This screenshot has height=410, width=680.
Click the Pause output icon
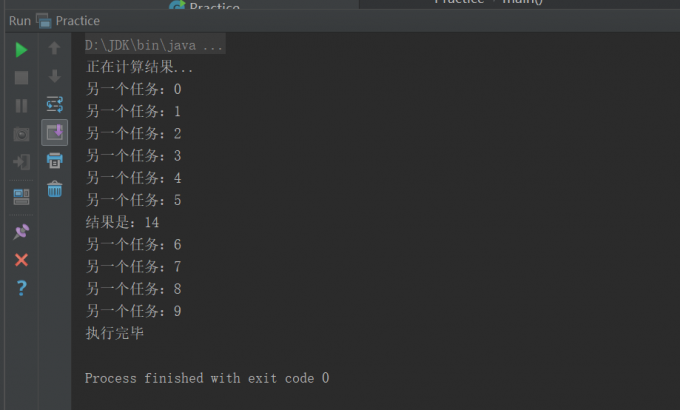[21, 105]
